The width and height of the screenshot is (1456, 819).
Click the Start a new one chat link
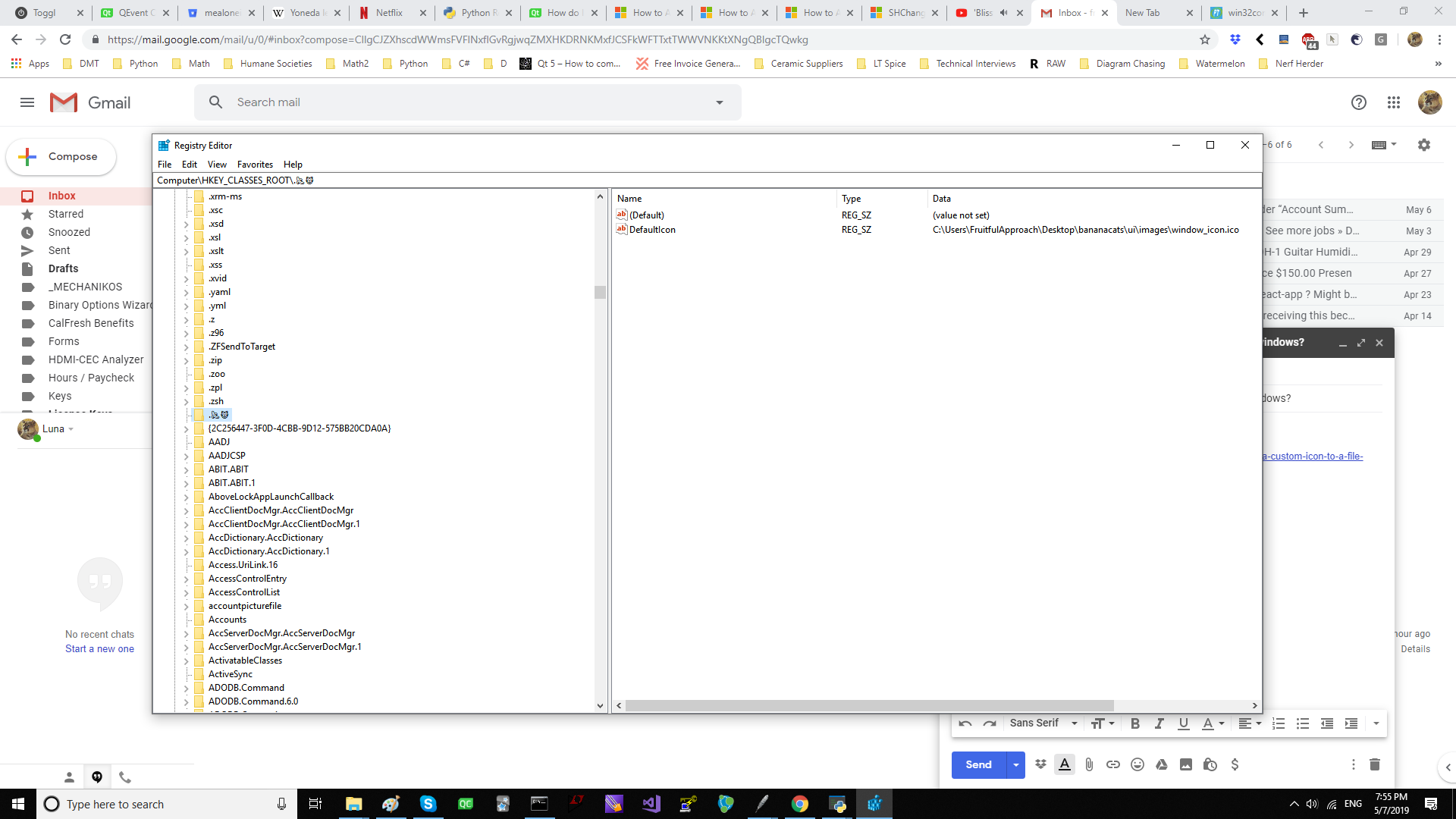(x=99, y=649)
